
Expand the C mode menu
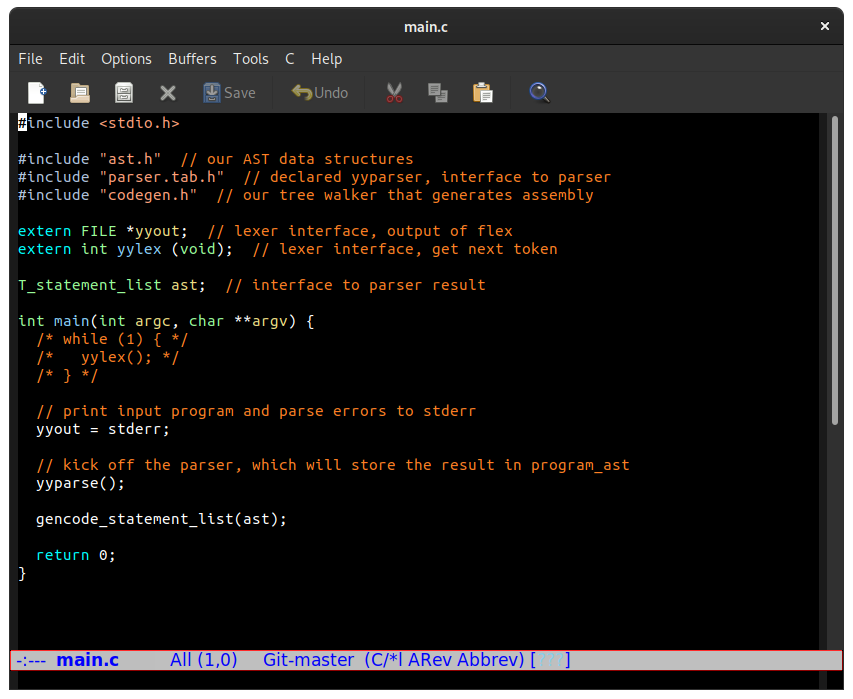pos(290,59)
